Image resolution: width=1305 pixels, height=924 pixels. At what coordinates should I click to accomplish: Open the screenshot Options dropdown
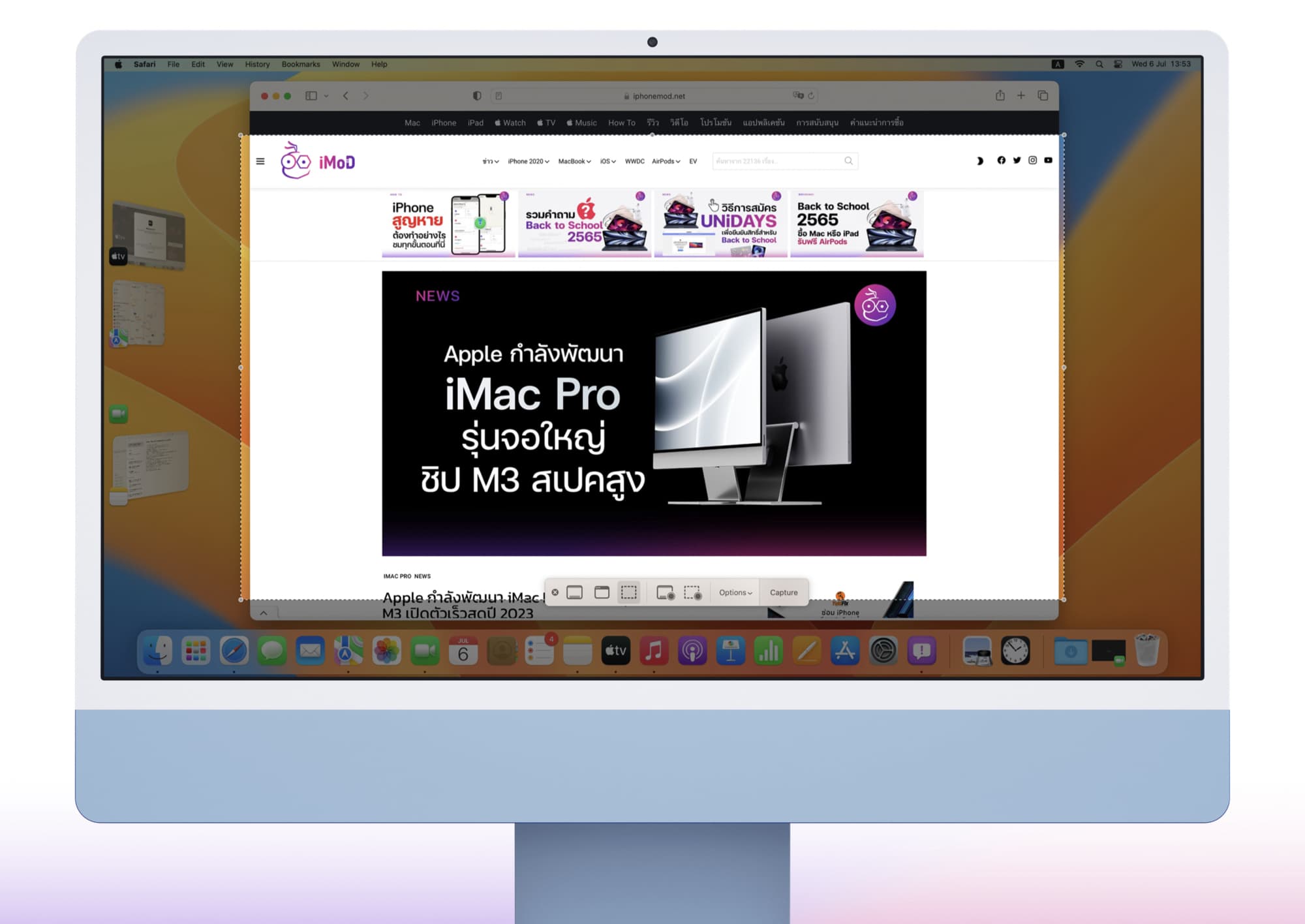click(735, 593)
